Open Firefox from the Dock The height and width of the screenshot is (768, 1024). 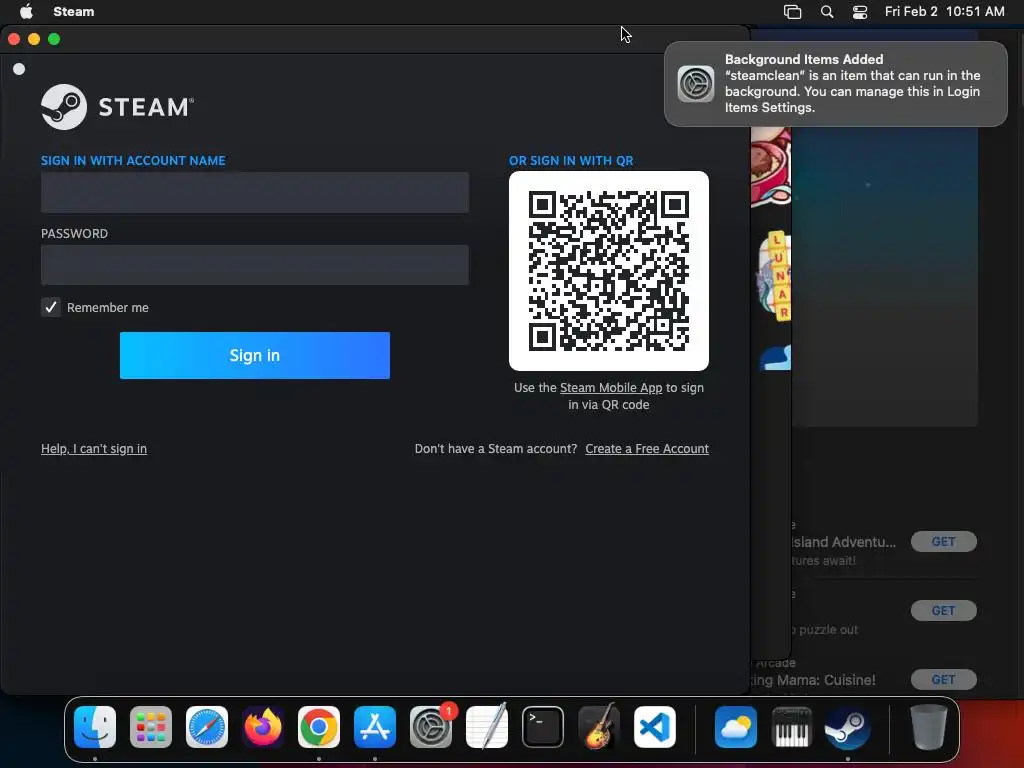[263, 727]
